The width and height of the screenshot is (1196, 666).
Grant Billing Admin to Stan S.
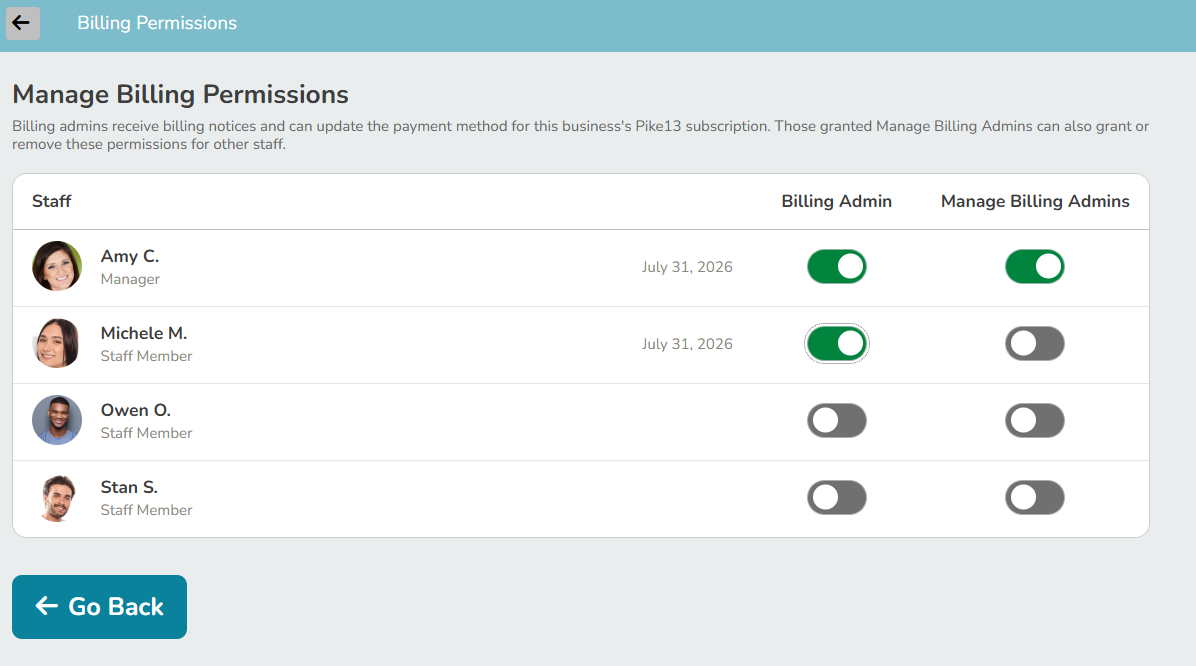(x=837, y=497)
